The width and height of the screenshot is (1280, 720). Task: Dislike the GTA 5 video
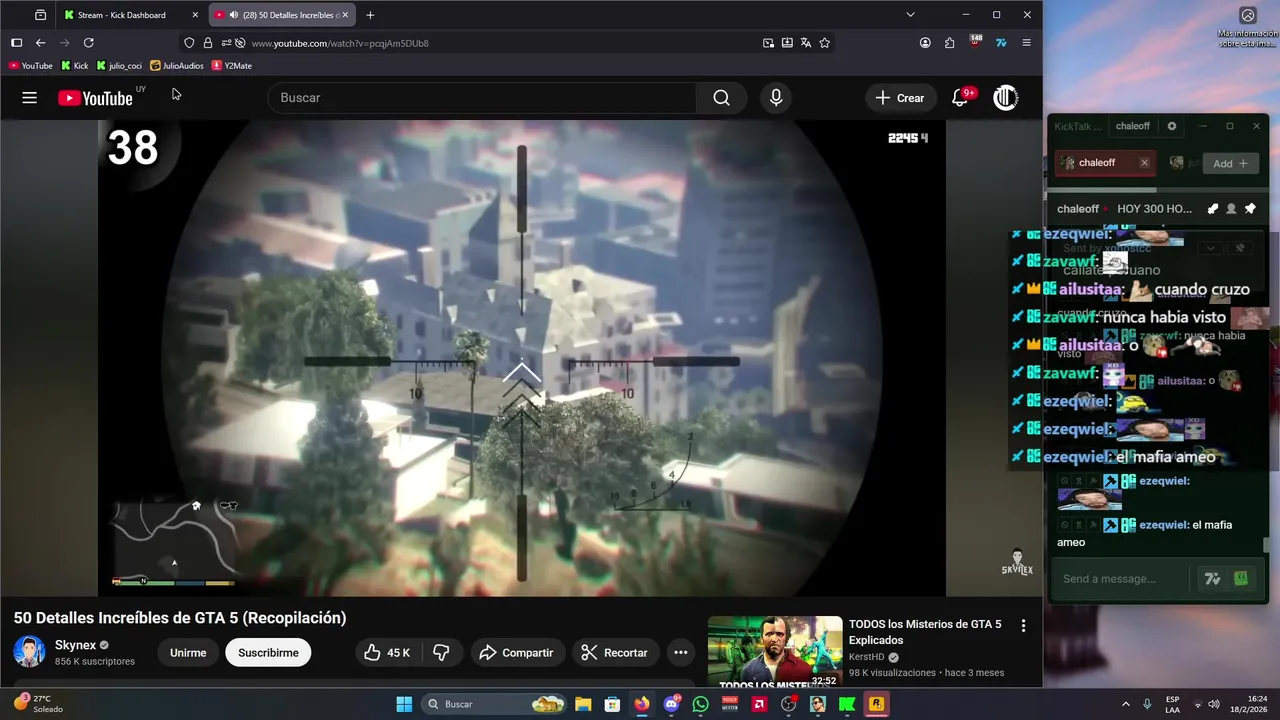441,653
